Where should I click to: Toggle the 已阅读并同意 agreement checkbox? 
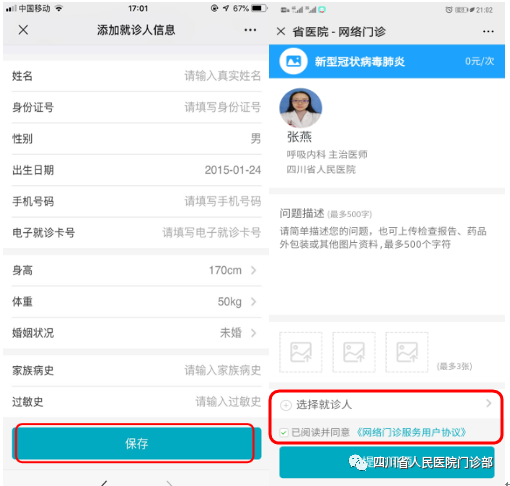pyautogui.click(x=284, y=433)
